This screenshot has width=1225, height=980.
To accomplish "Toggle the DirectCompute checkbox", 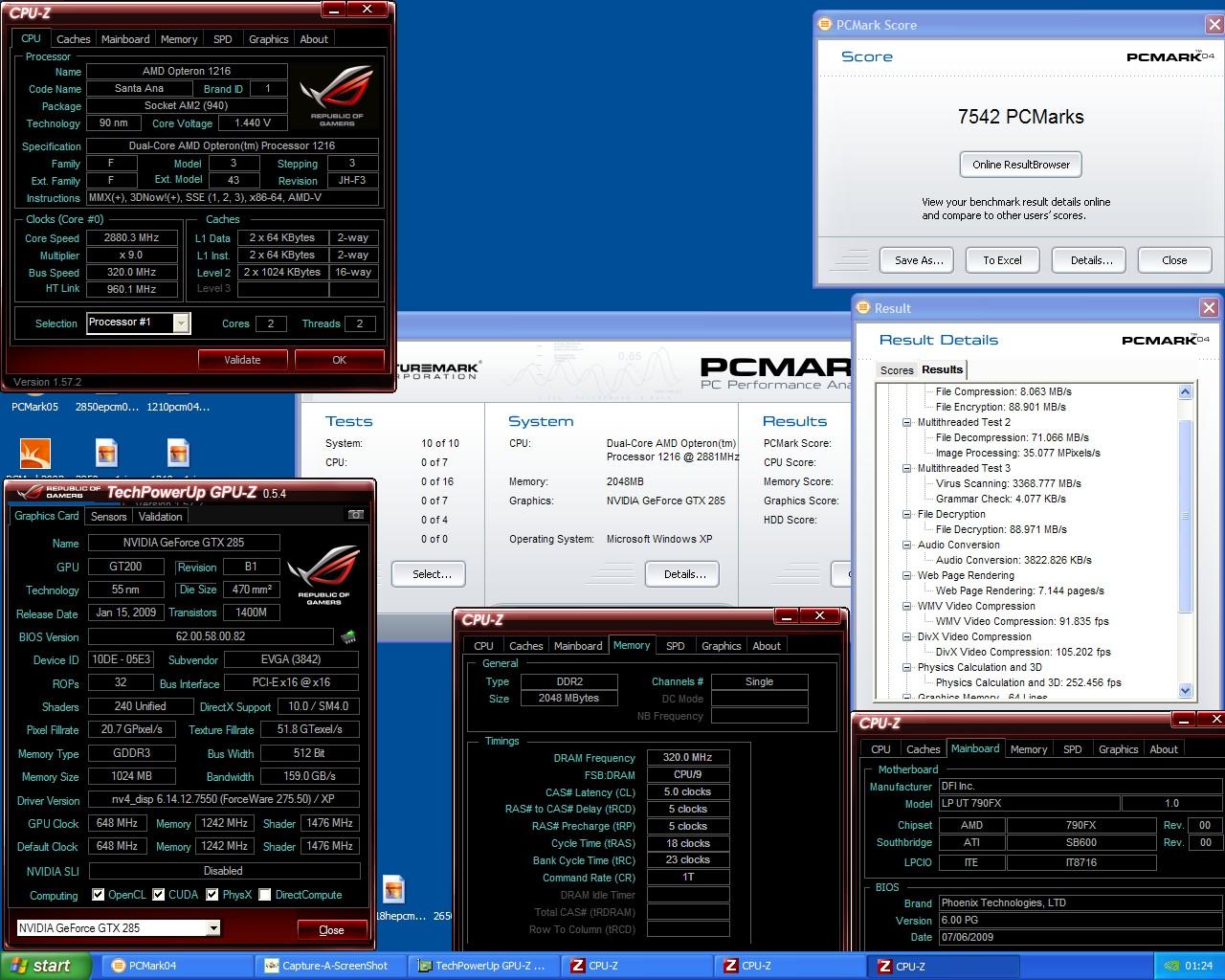I will click(x=265, y=895).
